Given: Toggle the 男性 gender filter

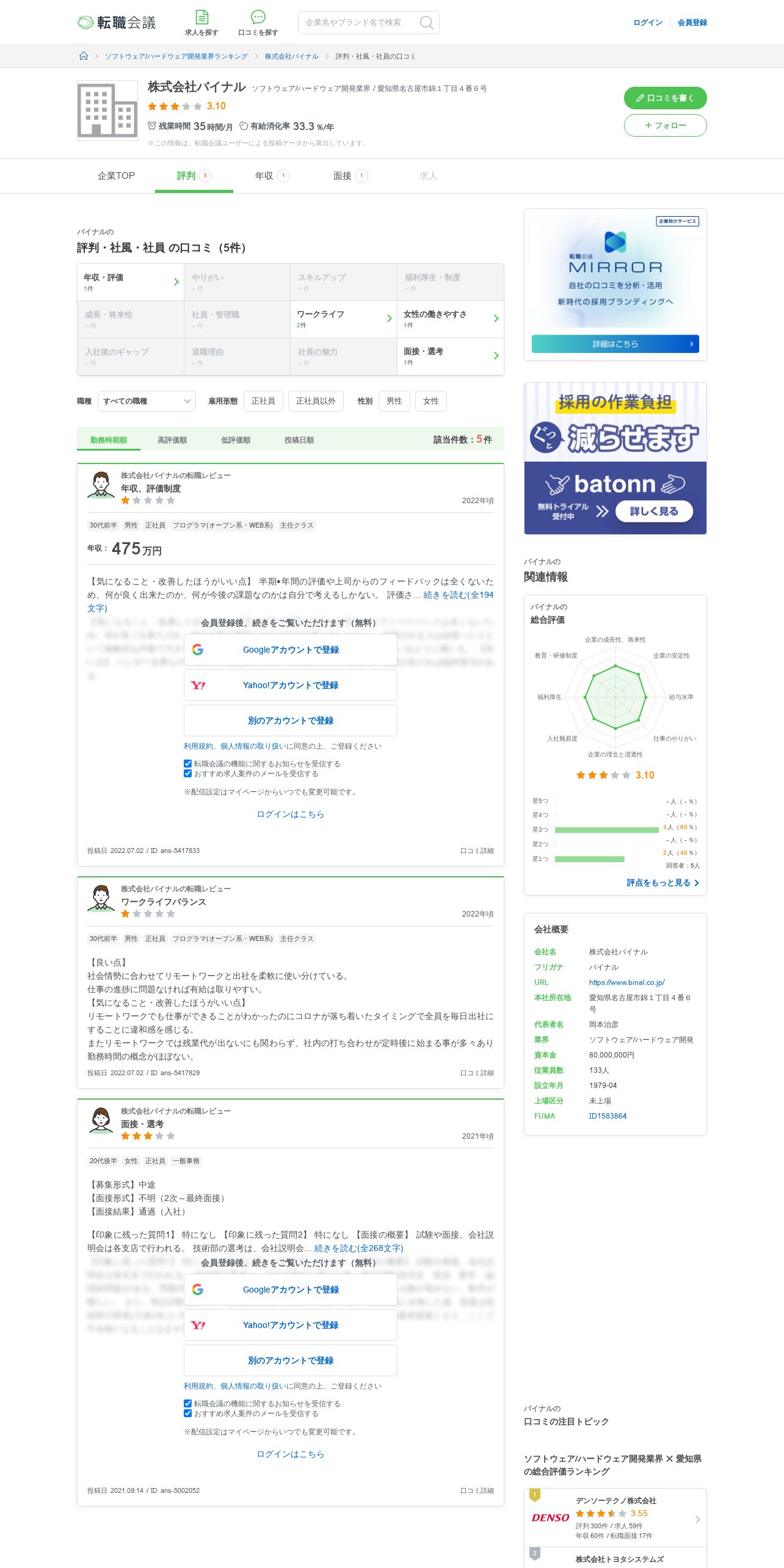Looking at the screenshot, I should [x=394, y=401].
